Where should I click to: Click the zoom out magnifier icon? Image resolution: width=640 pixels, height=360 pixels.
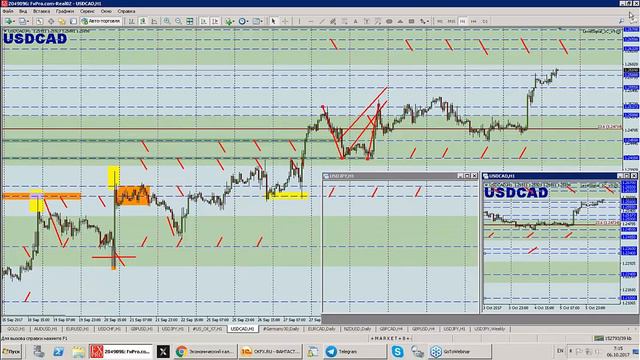pyautogui.click(x=178, y=21)
